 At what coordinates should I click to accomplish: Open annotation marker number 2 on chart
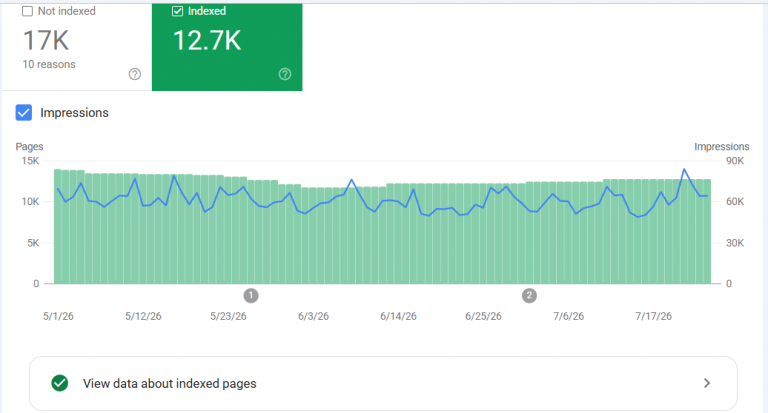click(x=529, y=295)
